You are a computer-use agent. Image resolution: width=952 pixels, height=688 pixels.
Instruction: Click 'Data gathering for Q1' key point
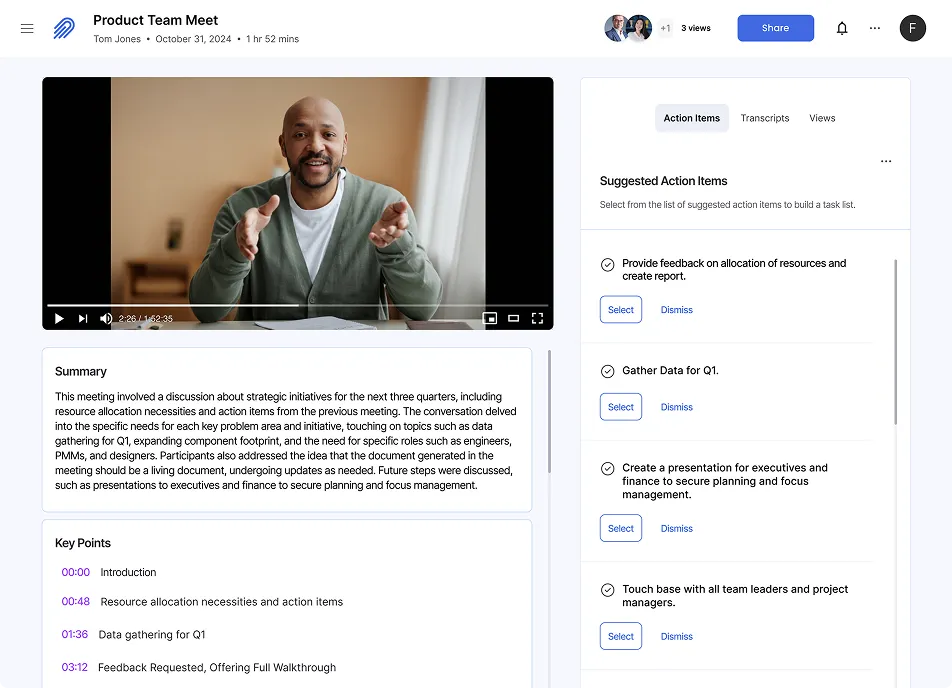click(x=152, y=635)
